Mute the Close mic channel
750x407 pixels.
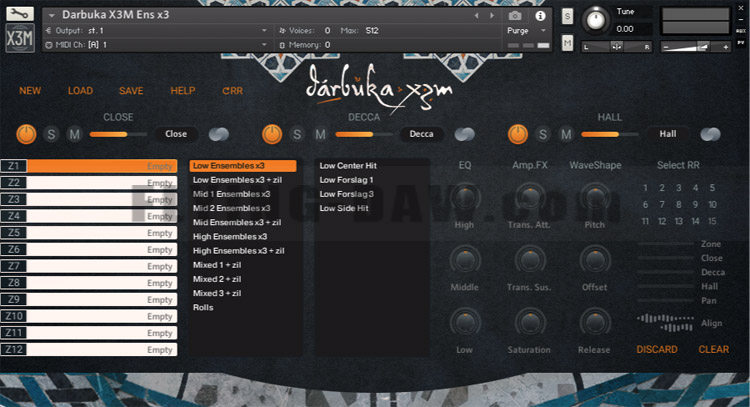[74, 134]
